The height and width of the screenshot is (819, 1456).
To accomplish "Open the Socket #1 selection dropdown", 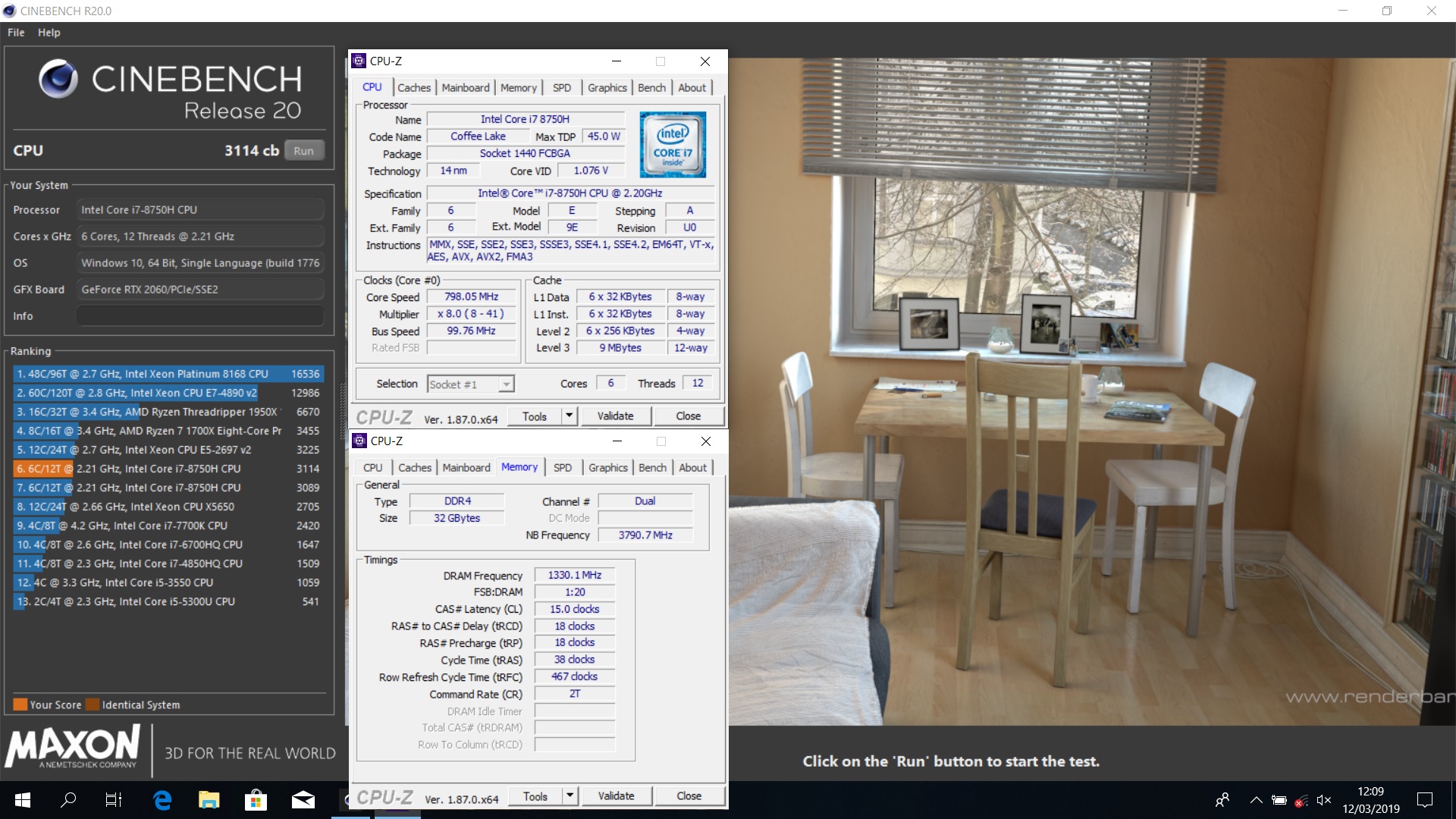I will coord(471,384).
